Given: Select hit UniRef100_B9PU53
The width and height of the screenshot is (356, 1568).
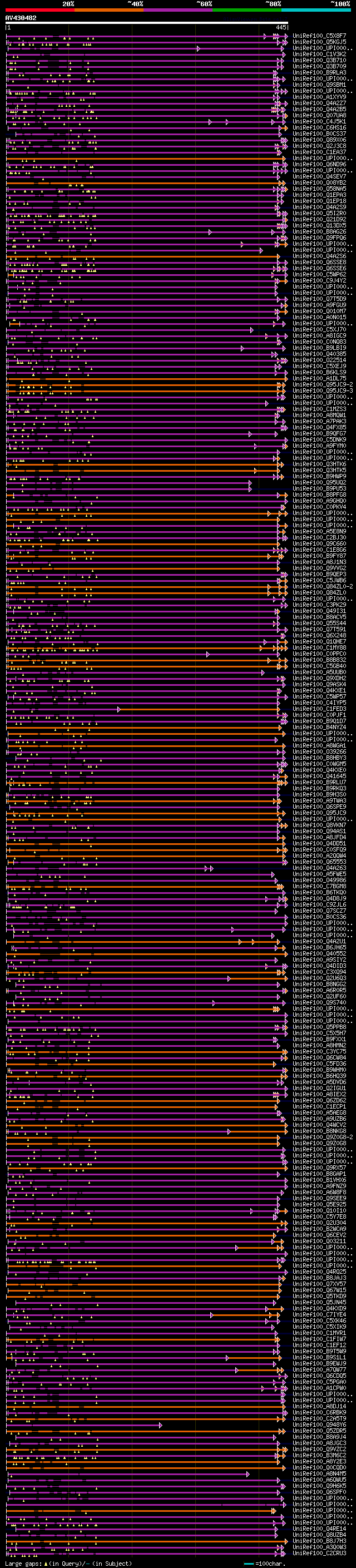Looking at the screenshot, I should tap(319, 488).
